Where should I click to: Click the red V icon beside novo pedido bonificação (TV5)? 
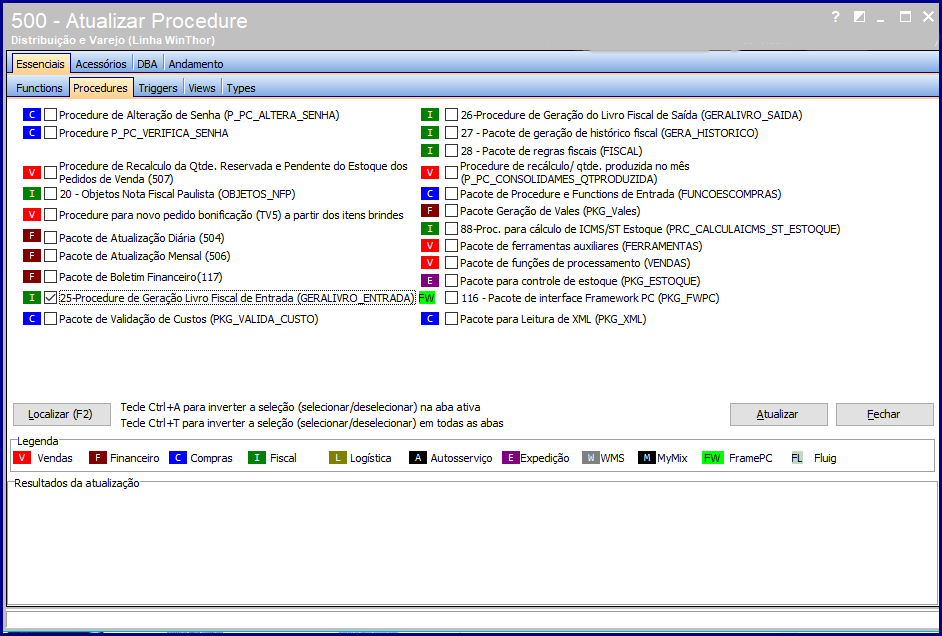point(32,214)
